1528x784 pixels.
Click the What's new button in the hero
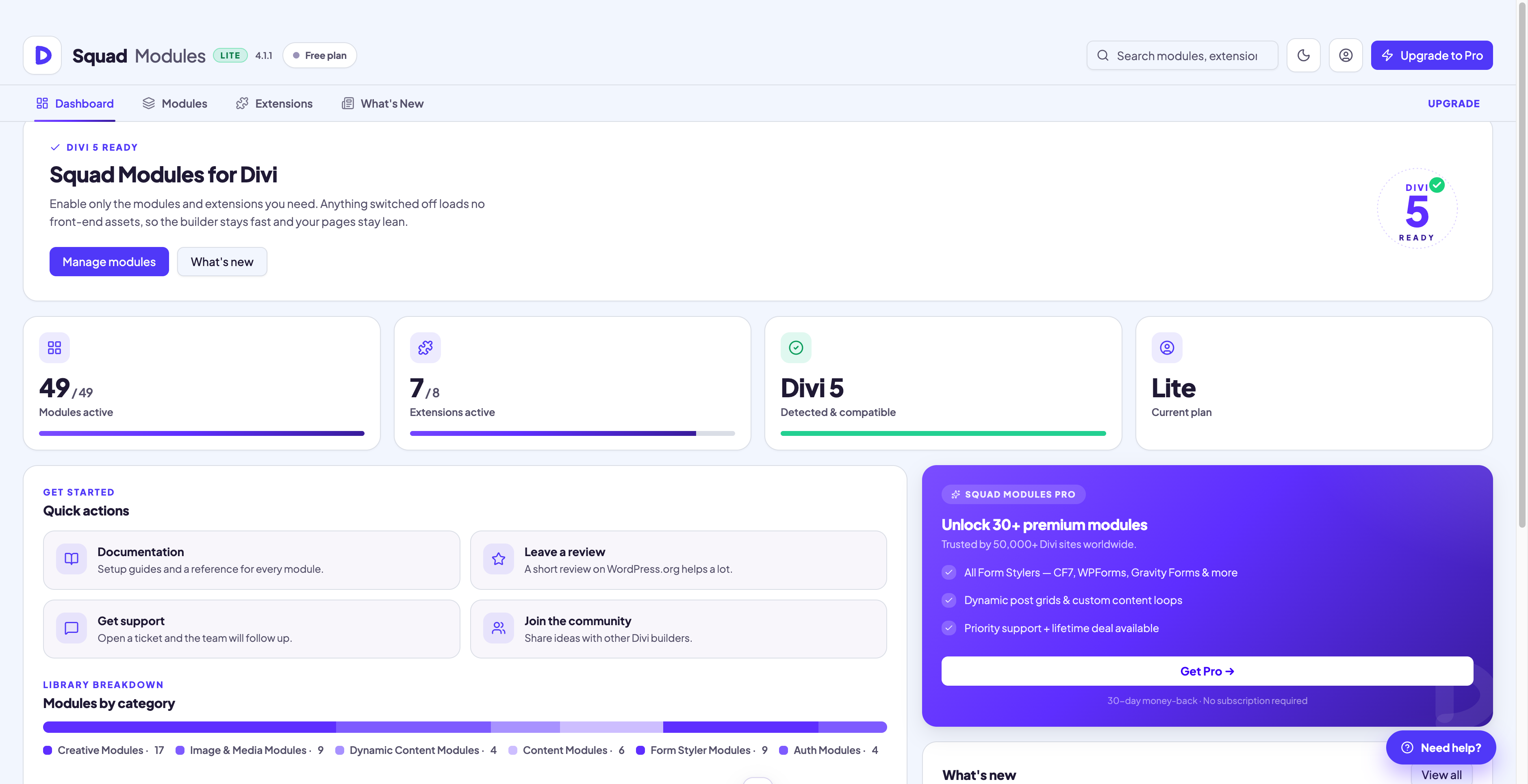pyautogui.click(x=222, y=262)
